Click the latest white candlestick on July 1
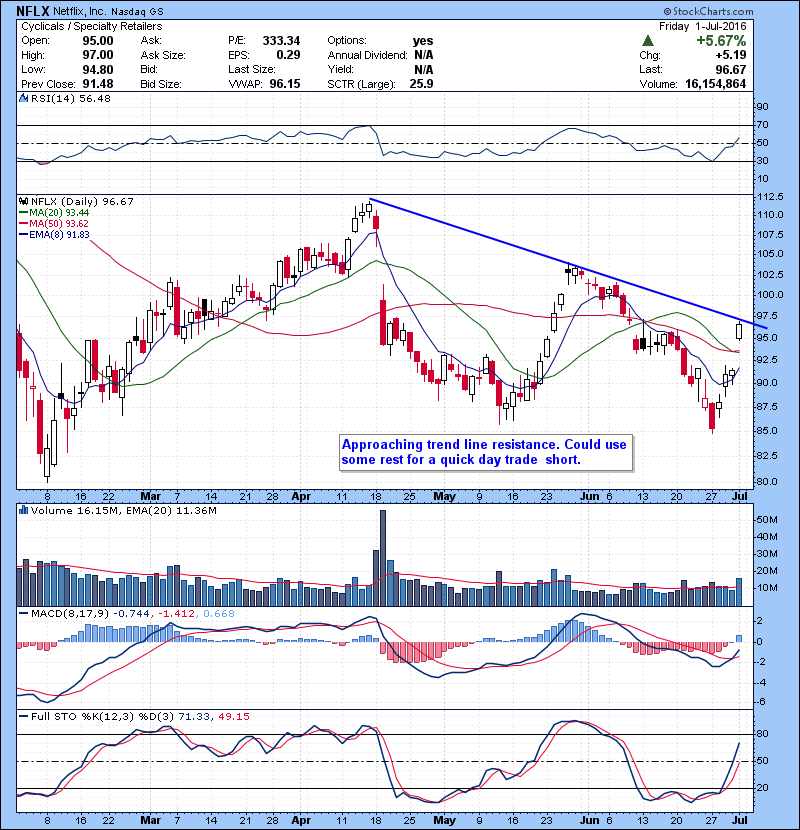The height and width of the screenshot is (830, 800). tap(739, 332)
